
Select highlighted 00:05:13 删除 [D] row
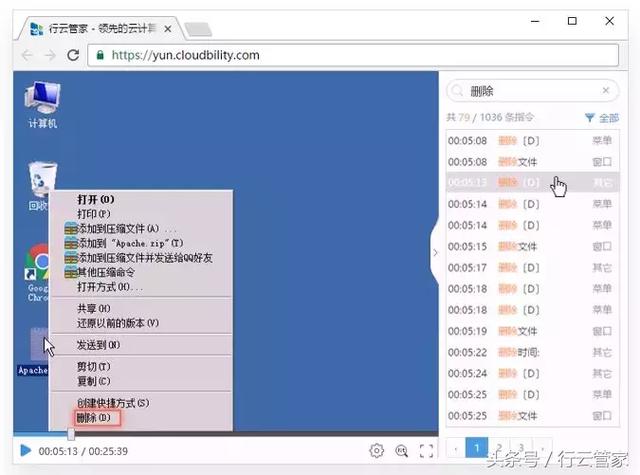[x=532, y=182]
